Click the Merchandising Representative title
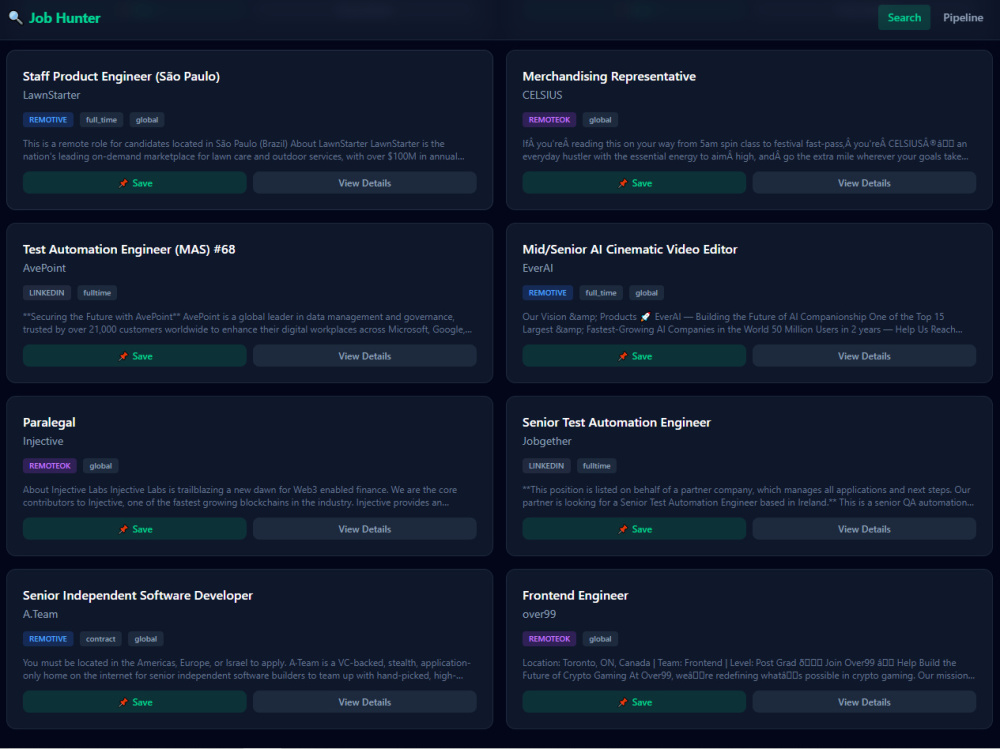The width and height of the screenshot is (1000, 749). tap(609, 77)
